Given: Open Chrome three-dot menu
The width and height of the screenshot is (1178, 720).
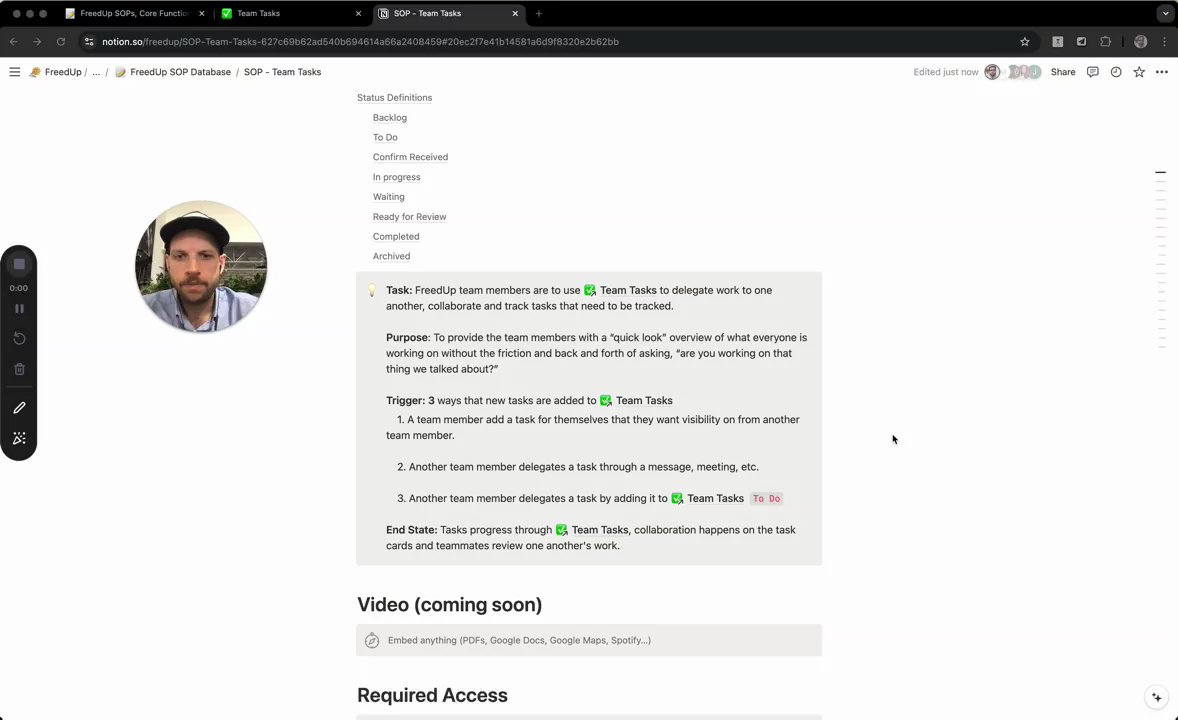Looking at the screenshot, I should pos(1164,42).
